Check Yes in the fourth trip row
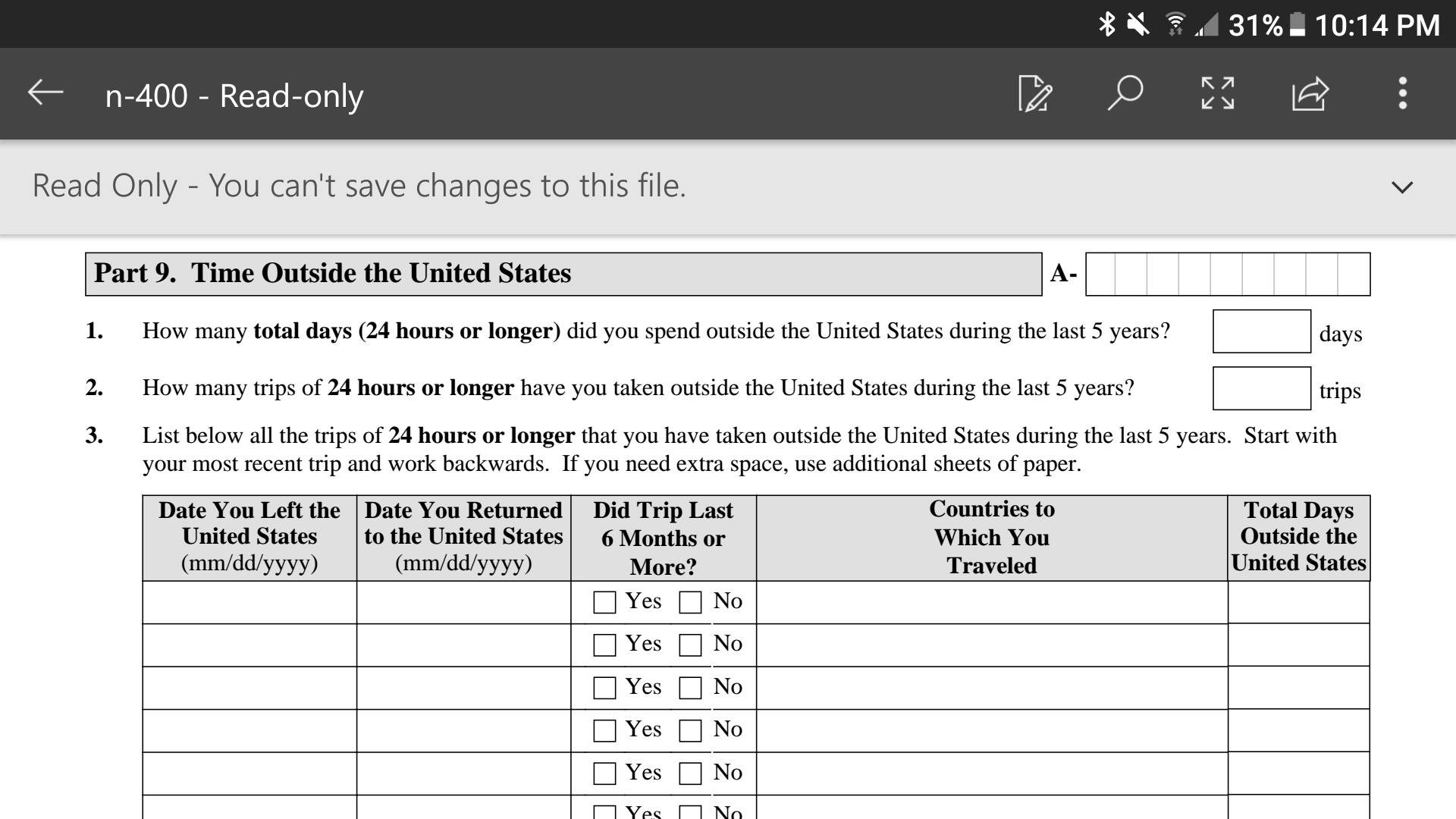 [604, 731]
